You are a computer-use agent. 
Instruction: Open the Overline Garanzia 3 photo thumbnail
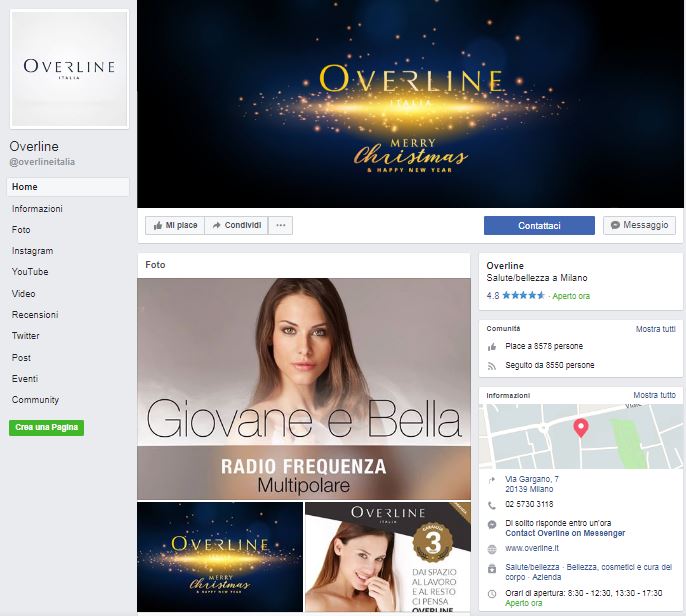click(388, 557)
